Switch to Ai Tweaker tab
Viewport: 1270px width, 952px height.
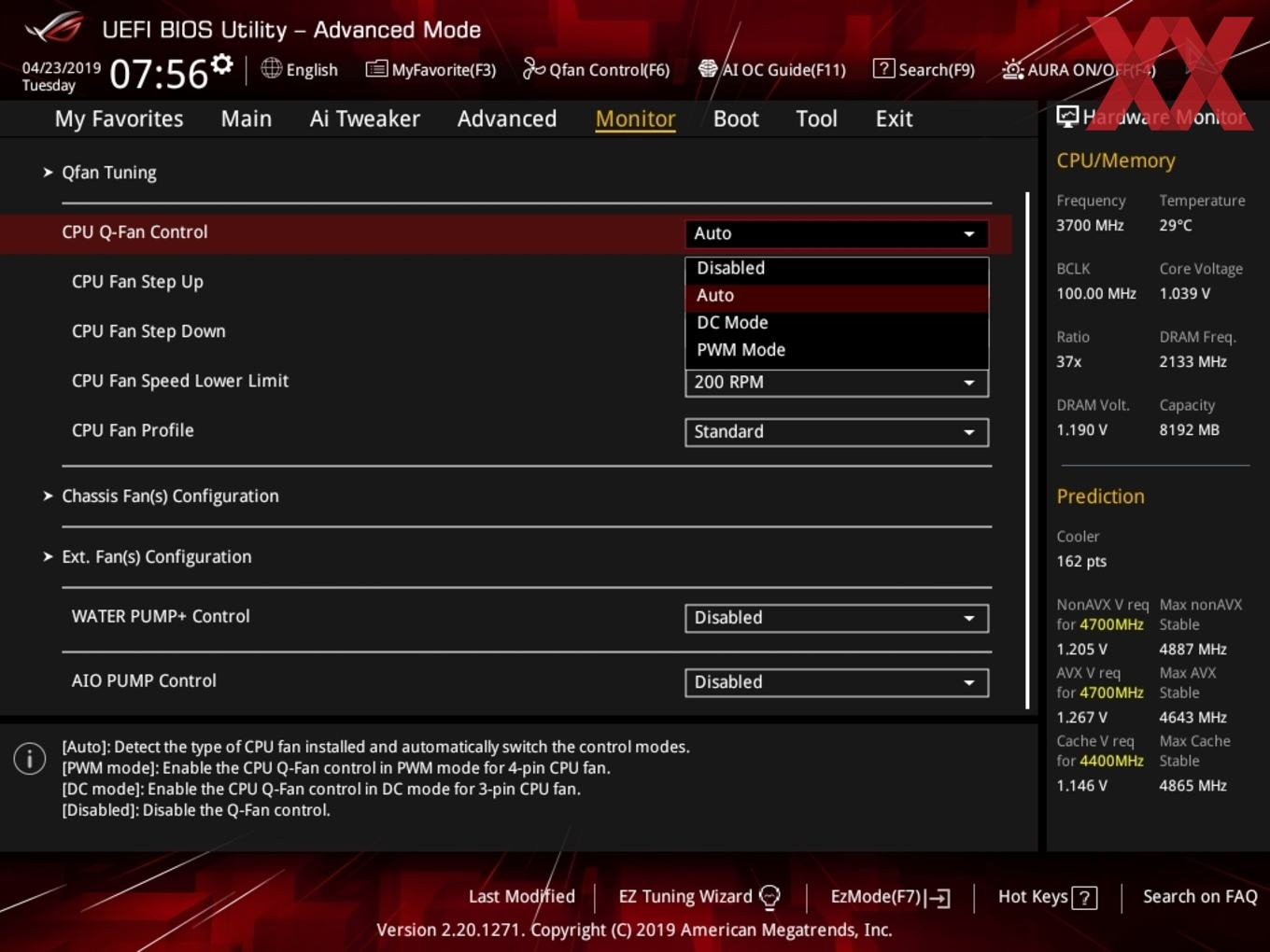pos(364,119)
